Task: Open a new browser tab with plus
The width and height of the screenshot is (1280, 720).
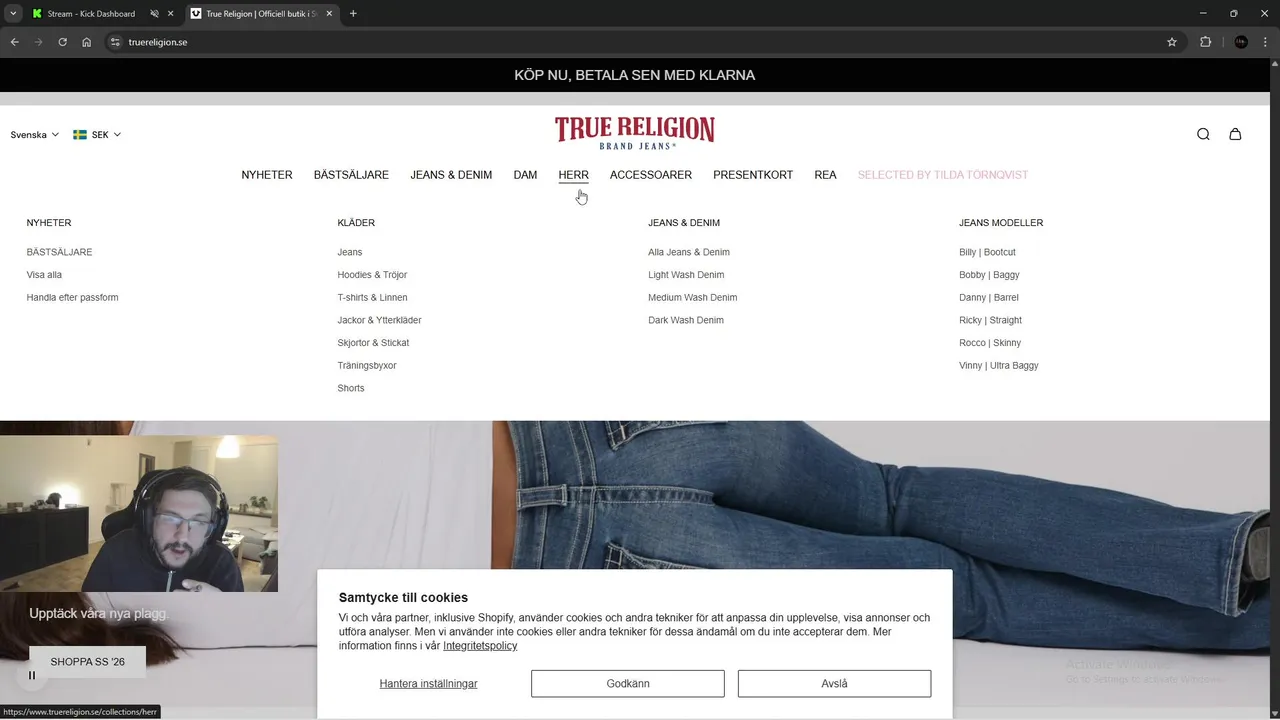Action: point(353,14)
